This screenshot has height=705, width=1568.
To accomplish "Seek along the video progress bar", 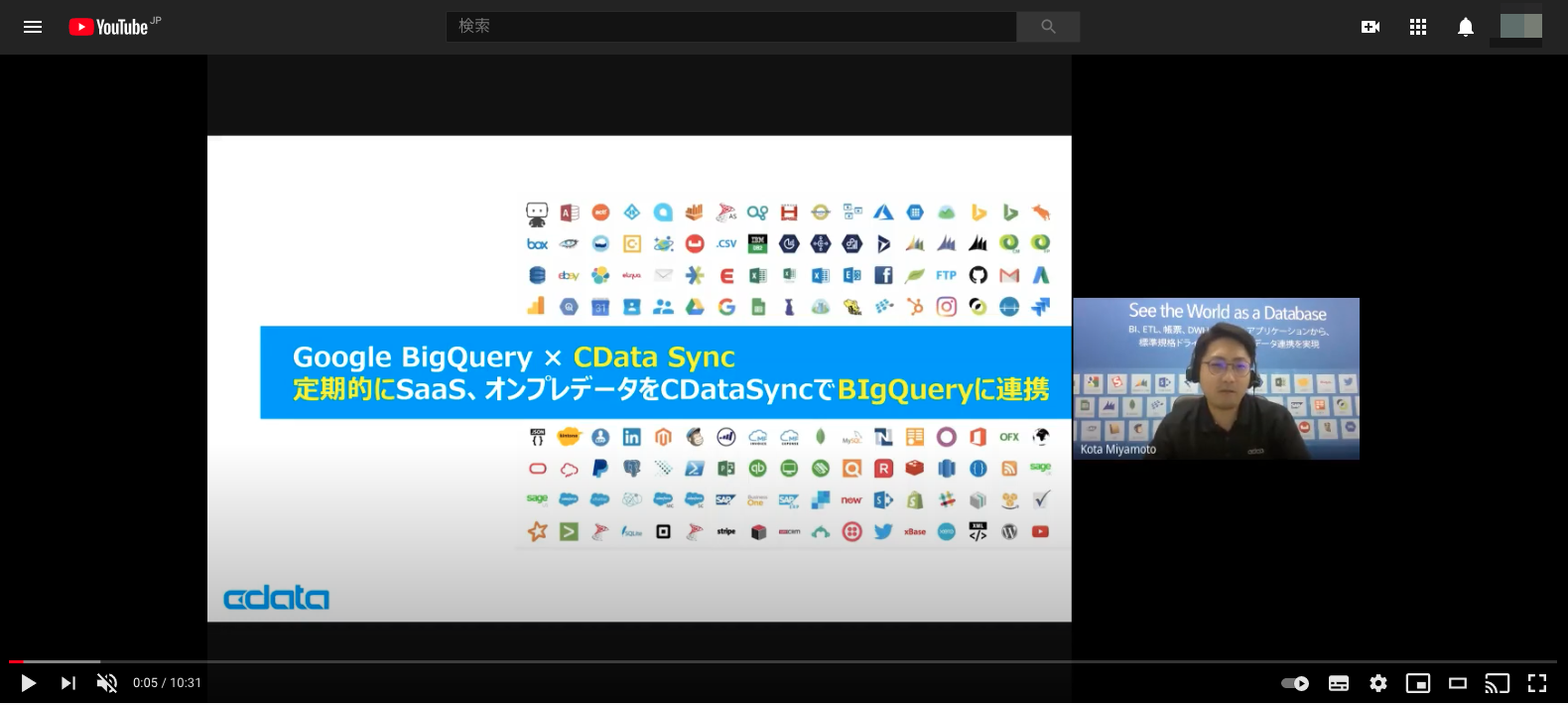I will (x=783, y=661).
